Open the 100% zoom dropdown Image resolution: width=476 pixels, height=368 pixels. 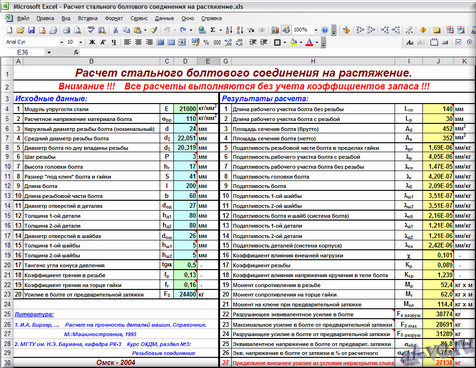316,30
